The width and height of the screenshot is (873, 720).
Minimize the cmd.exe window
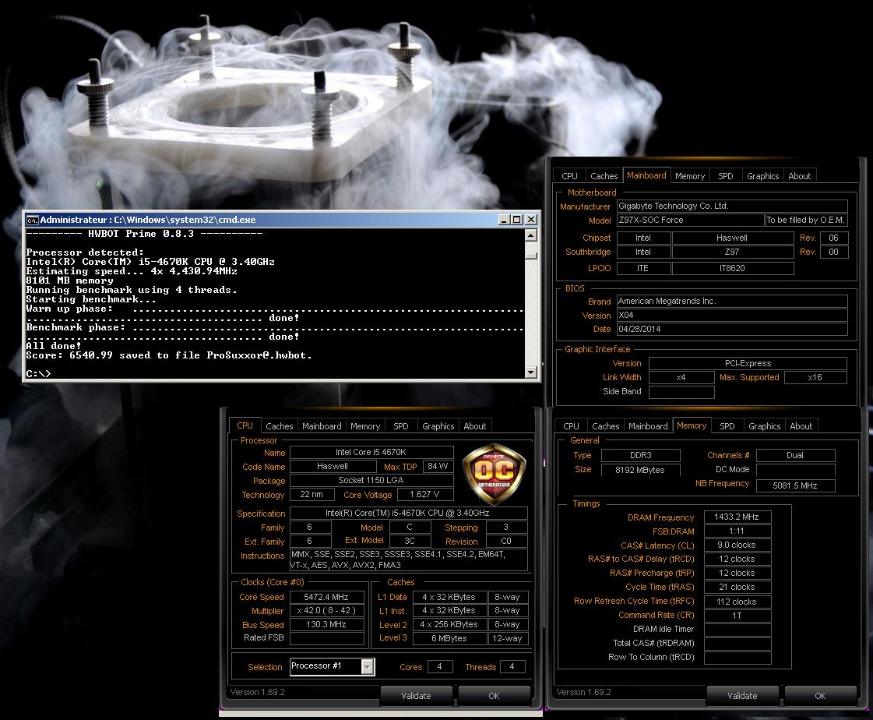point(503,220)
